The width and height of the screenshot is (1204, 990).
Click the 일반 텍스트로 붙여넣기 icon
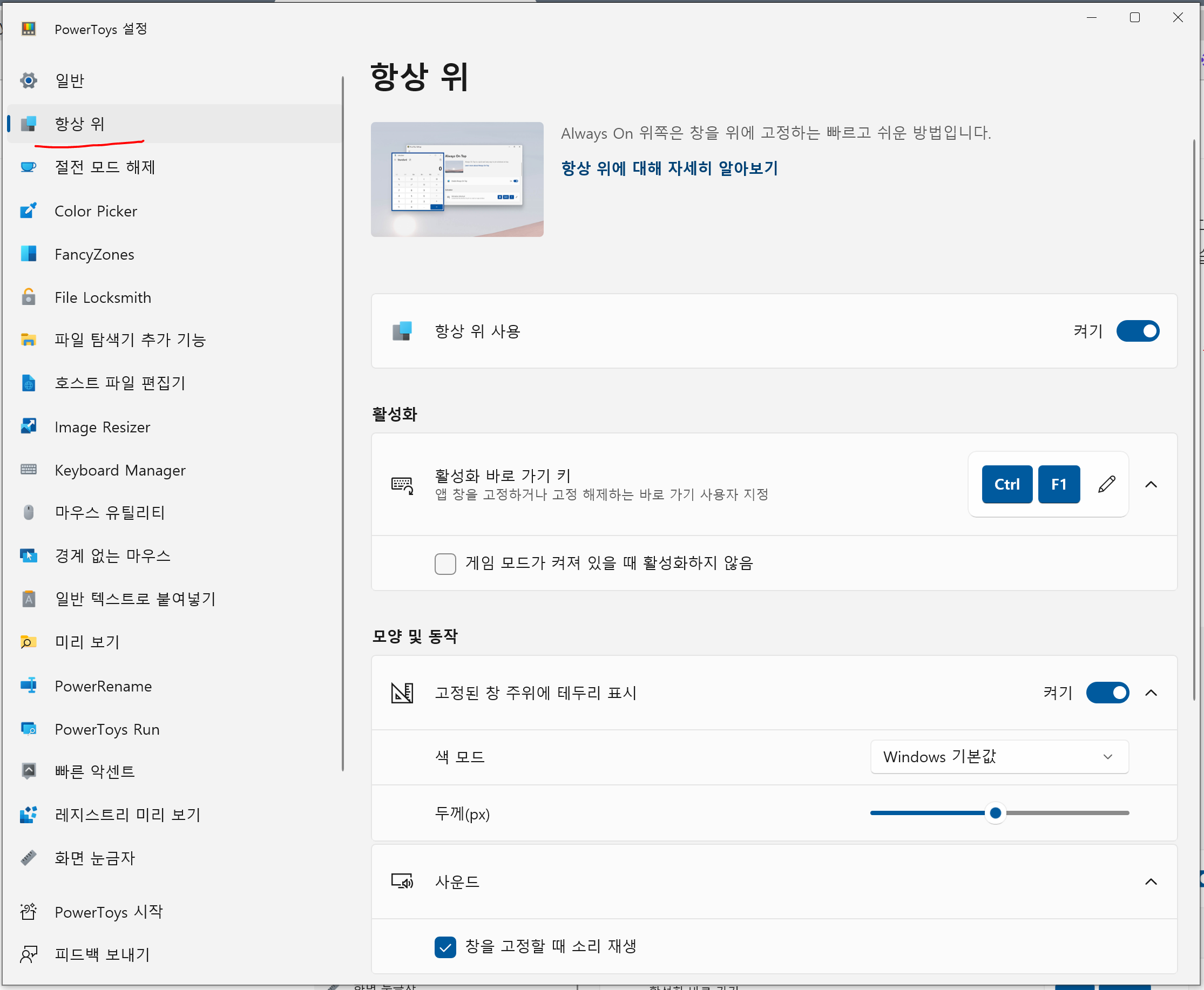pos(29,599)
